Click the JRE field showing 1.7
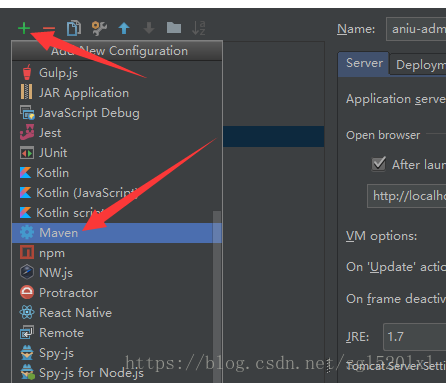The image size is (446, 383). click(415, 337)
